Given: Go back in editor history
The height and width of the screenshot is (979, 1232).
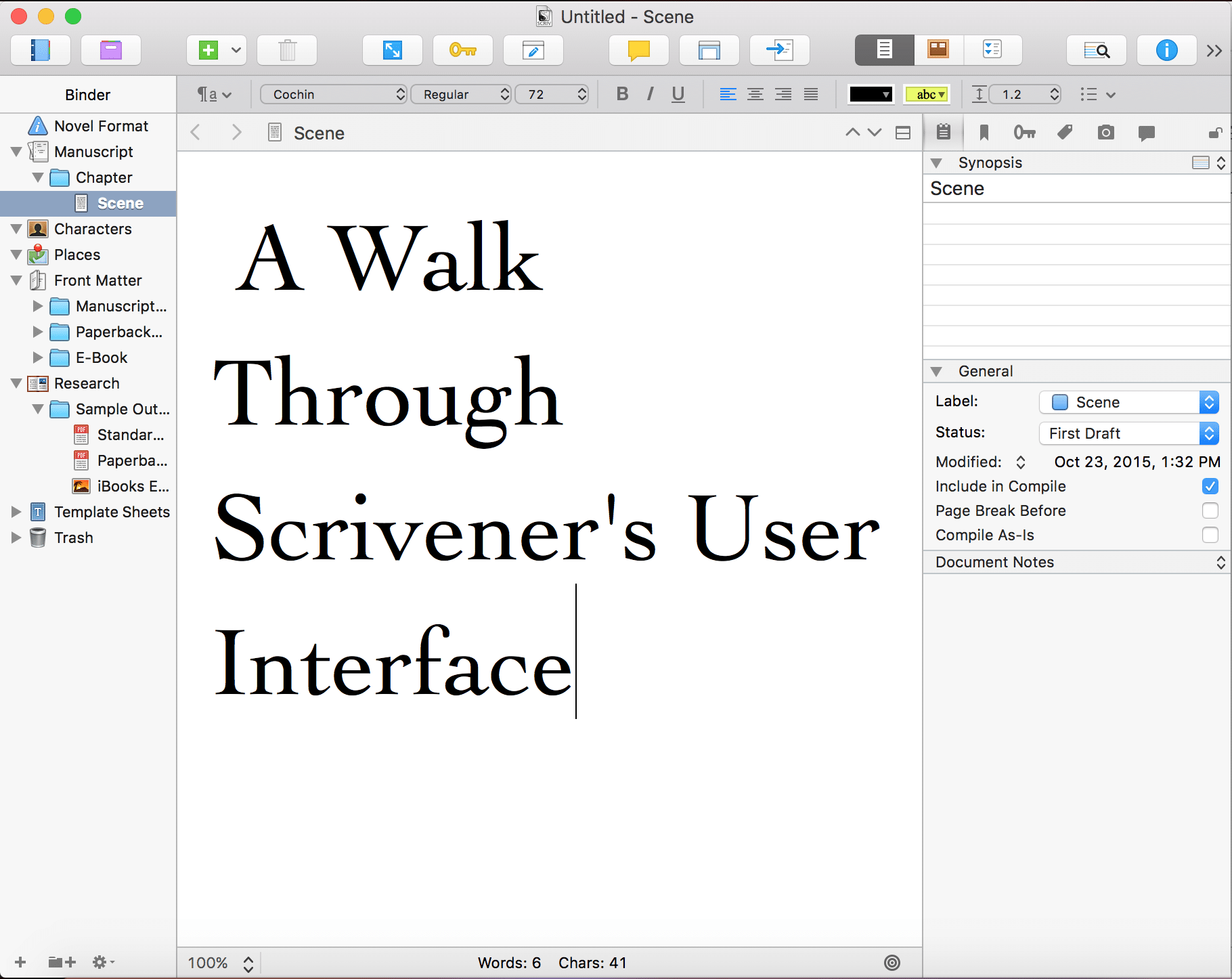Looking at the screenshot, I should click(196, 133).
